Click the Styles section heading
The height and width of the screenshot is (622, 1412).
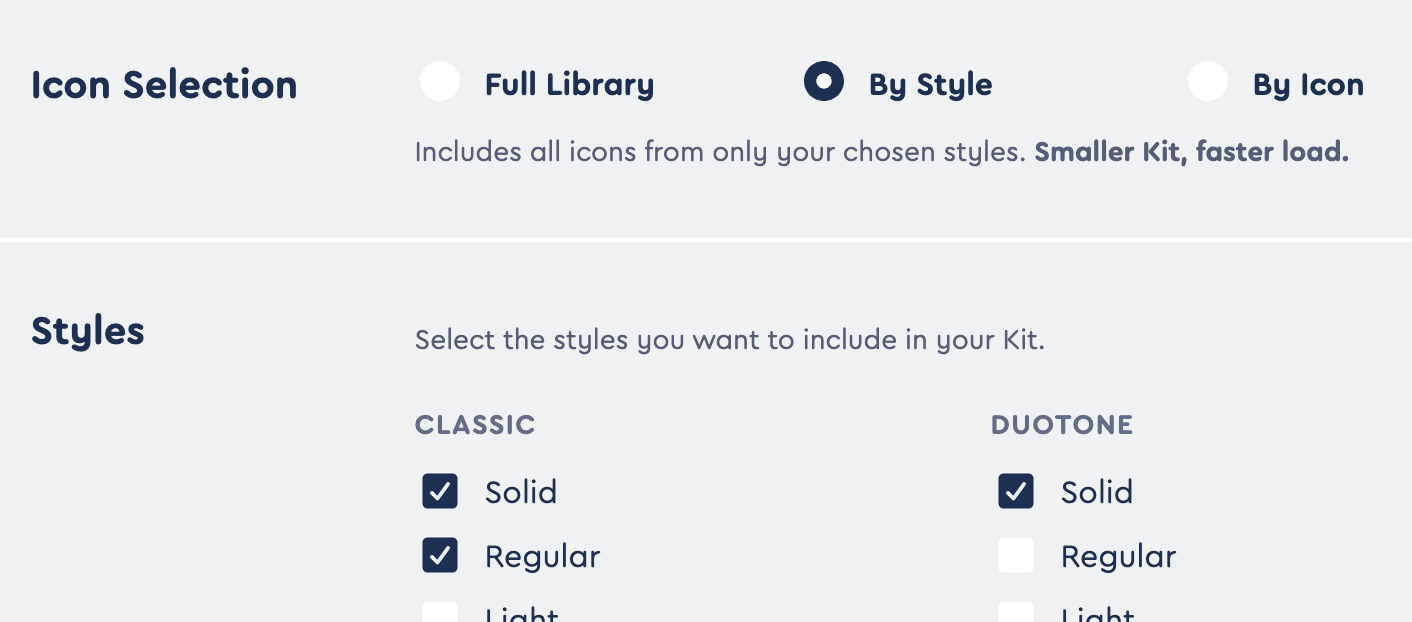(87, 331)
